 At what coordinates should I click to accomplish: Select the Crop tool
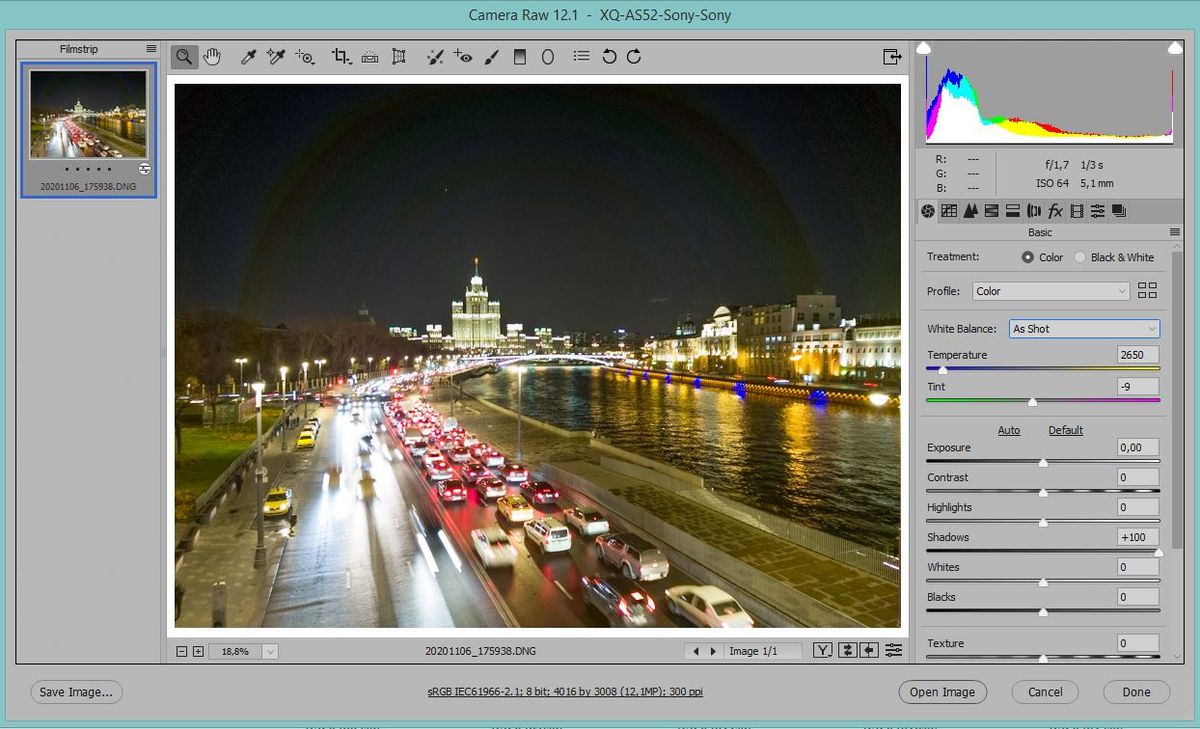341,57
